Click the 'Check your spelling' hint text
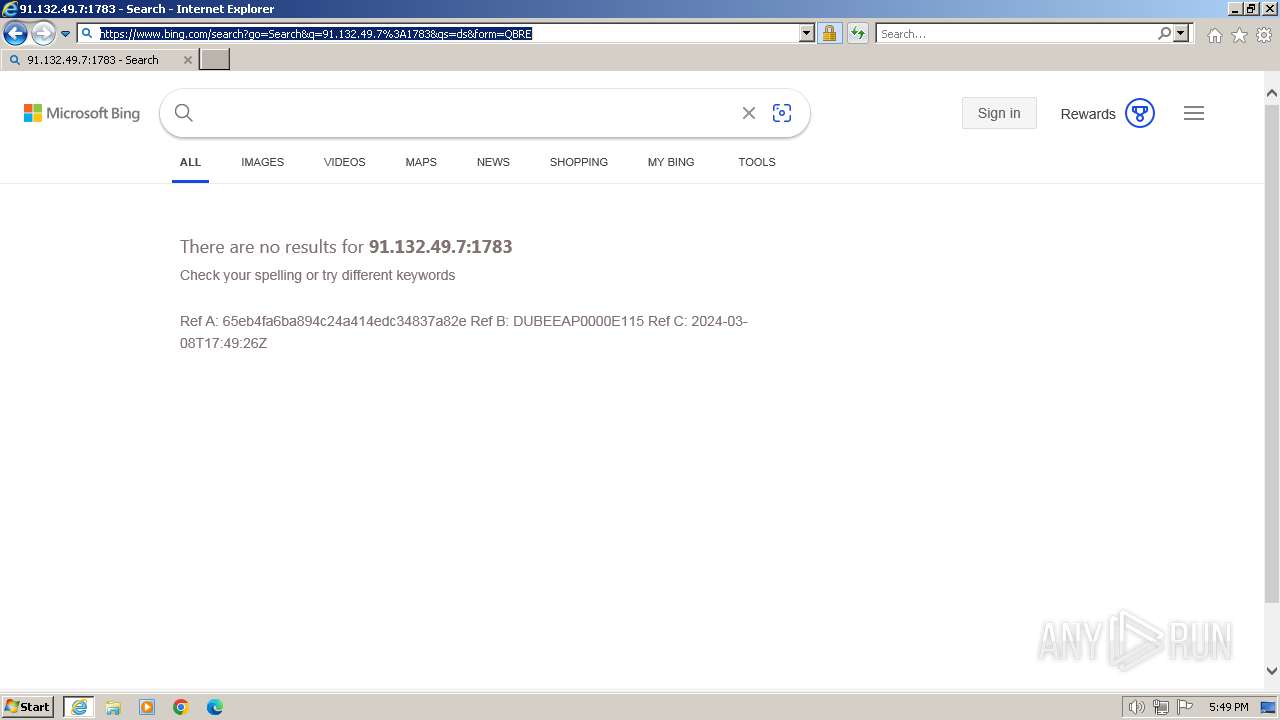This screenshot has height=720, width=1280. pyautogui.click(x=317, y=275)
